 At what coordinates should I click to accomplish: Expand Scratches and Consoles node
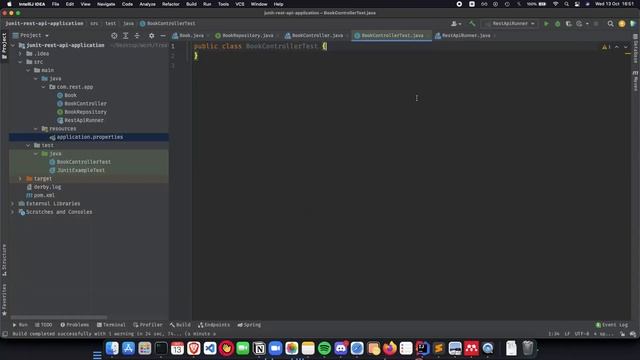click(13, 212)
